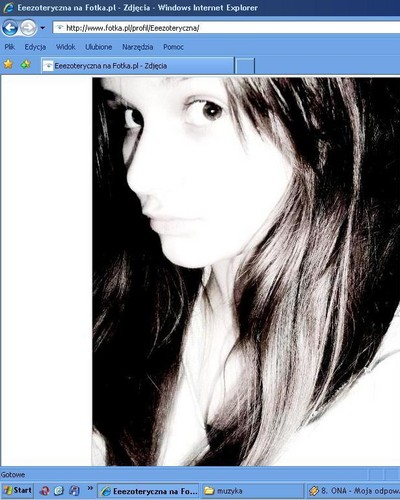Image resolution: width=400 pixels, height=500 pixels.
Task: Click the black-and-white profile photo
Action: tap(246, 271)
